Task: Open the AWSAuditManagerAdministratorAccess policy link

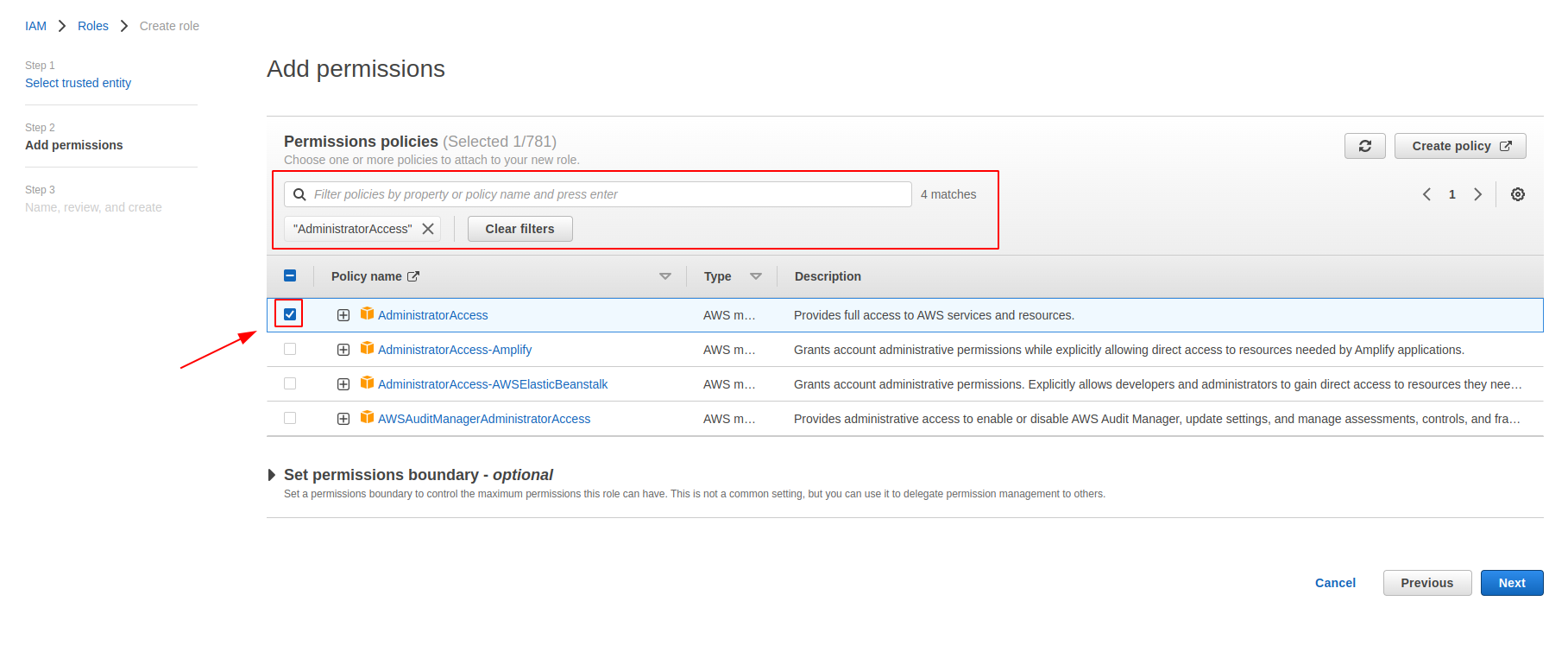Action: click(x=484, y=419)
